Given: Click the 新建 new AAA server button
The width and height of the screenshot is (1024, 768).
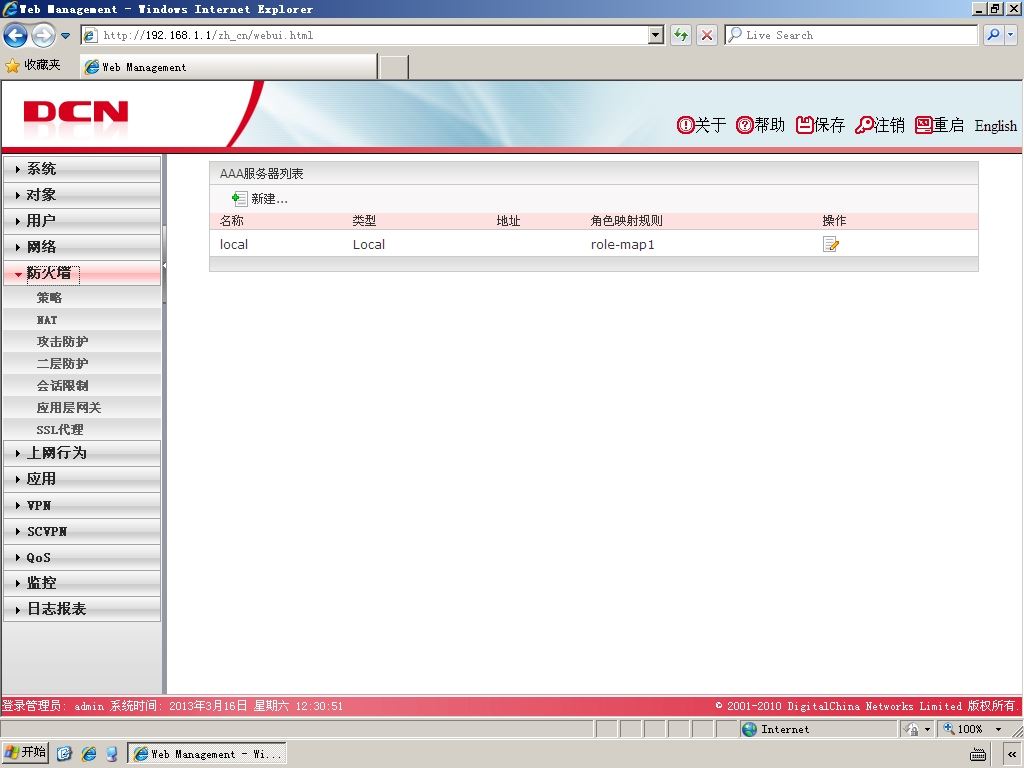Looking at the screenshot, I should tap(260, 199).
